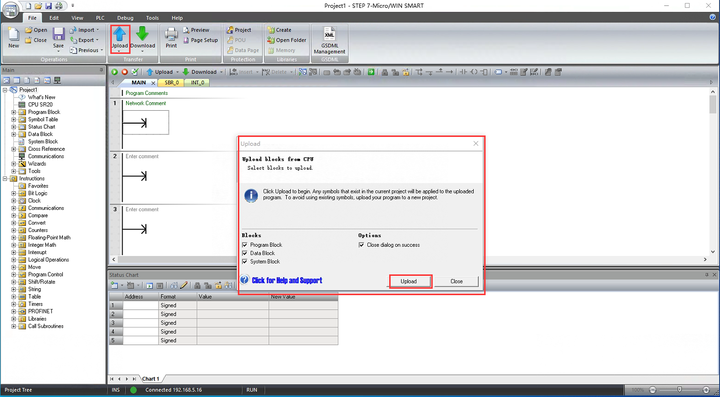
Task: Click the green arrow icon in editor toolbar
Action: click(x=371, y=72)
